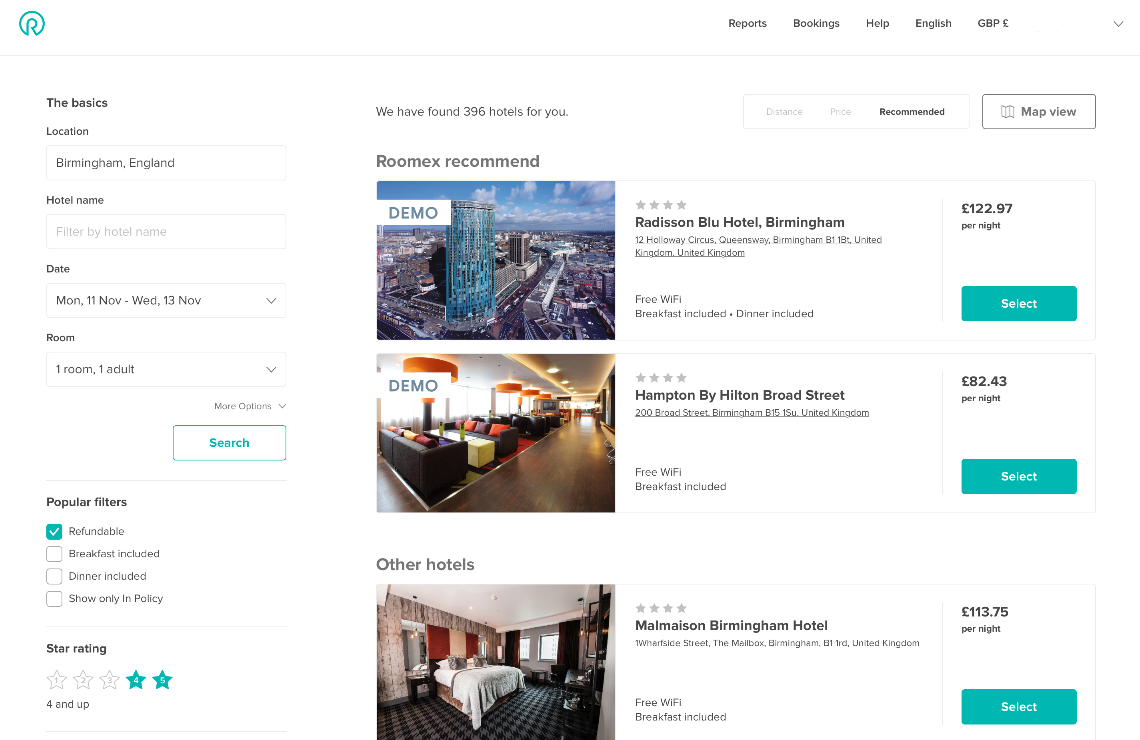Select the 4-star rating icon
This screenshot has height=740, width=1140.
[136, 680]
